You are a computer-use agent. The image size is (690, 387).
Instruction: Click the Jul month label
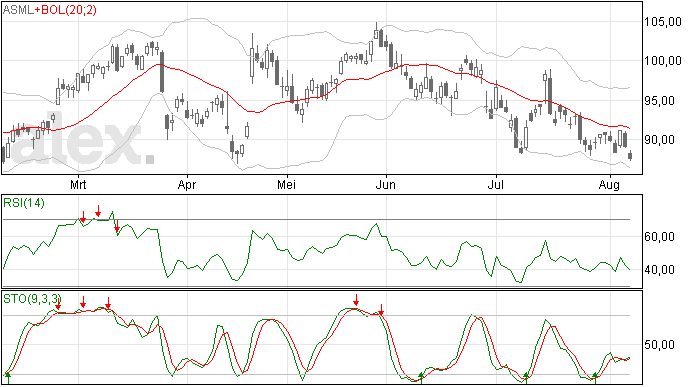(x=495, y=184)
